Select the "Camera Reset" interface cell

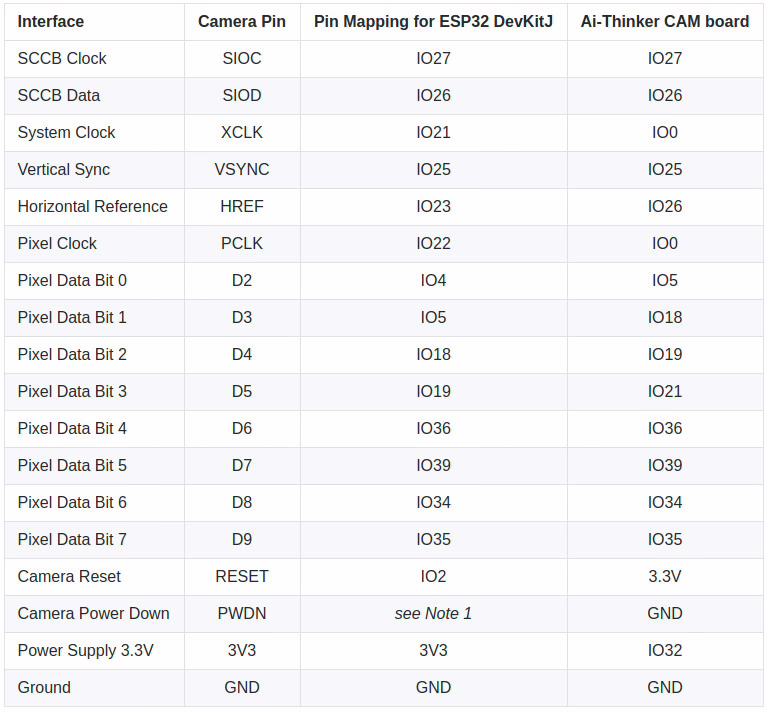coord(69,576)
